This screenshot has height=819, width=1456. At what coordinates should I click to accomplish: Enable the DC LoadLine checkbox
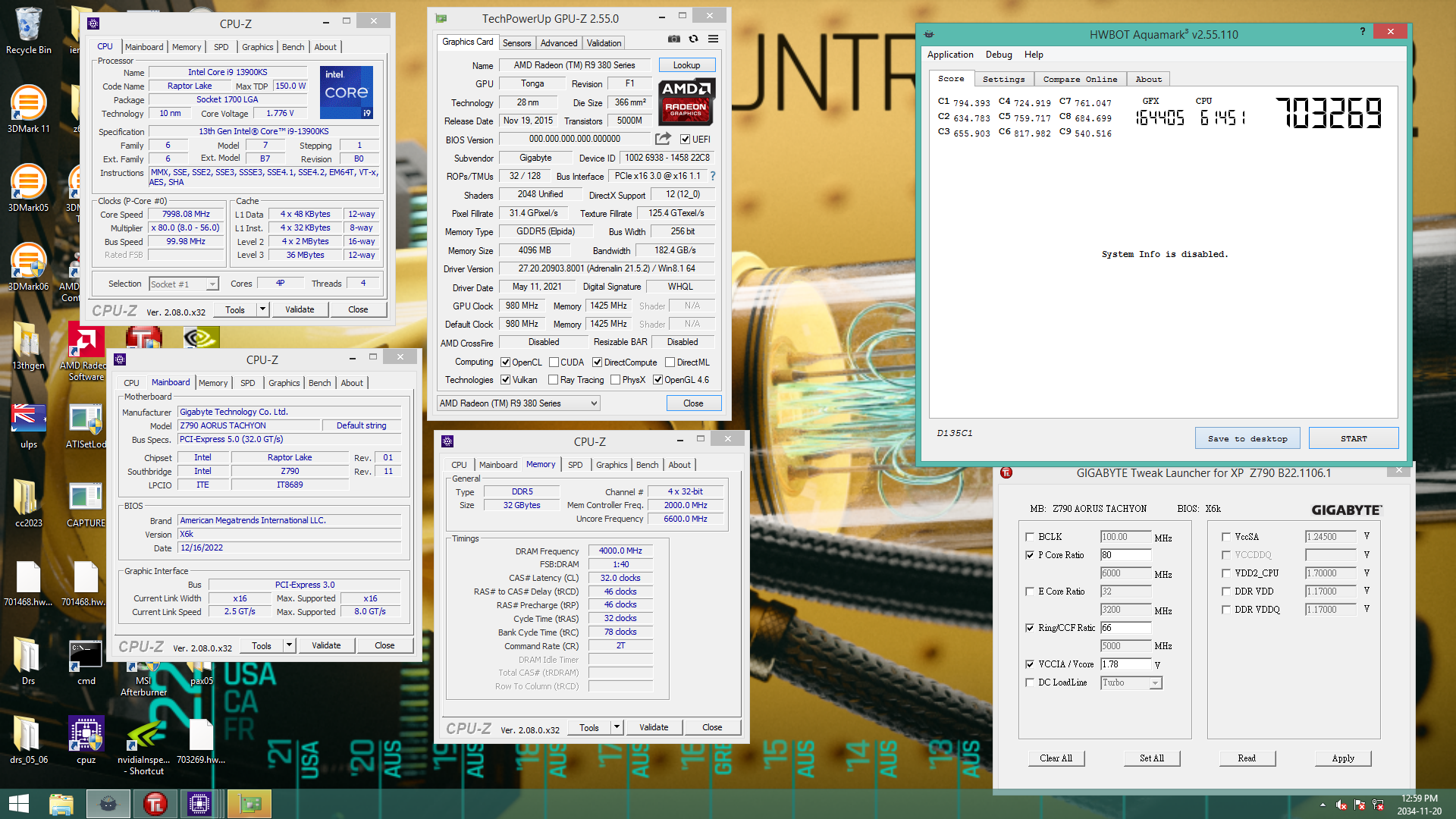point(1030,682)
